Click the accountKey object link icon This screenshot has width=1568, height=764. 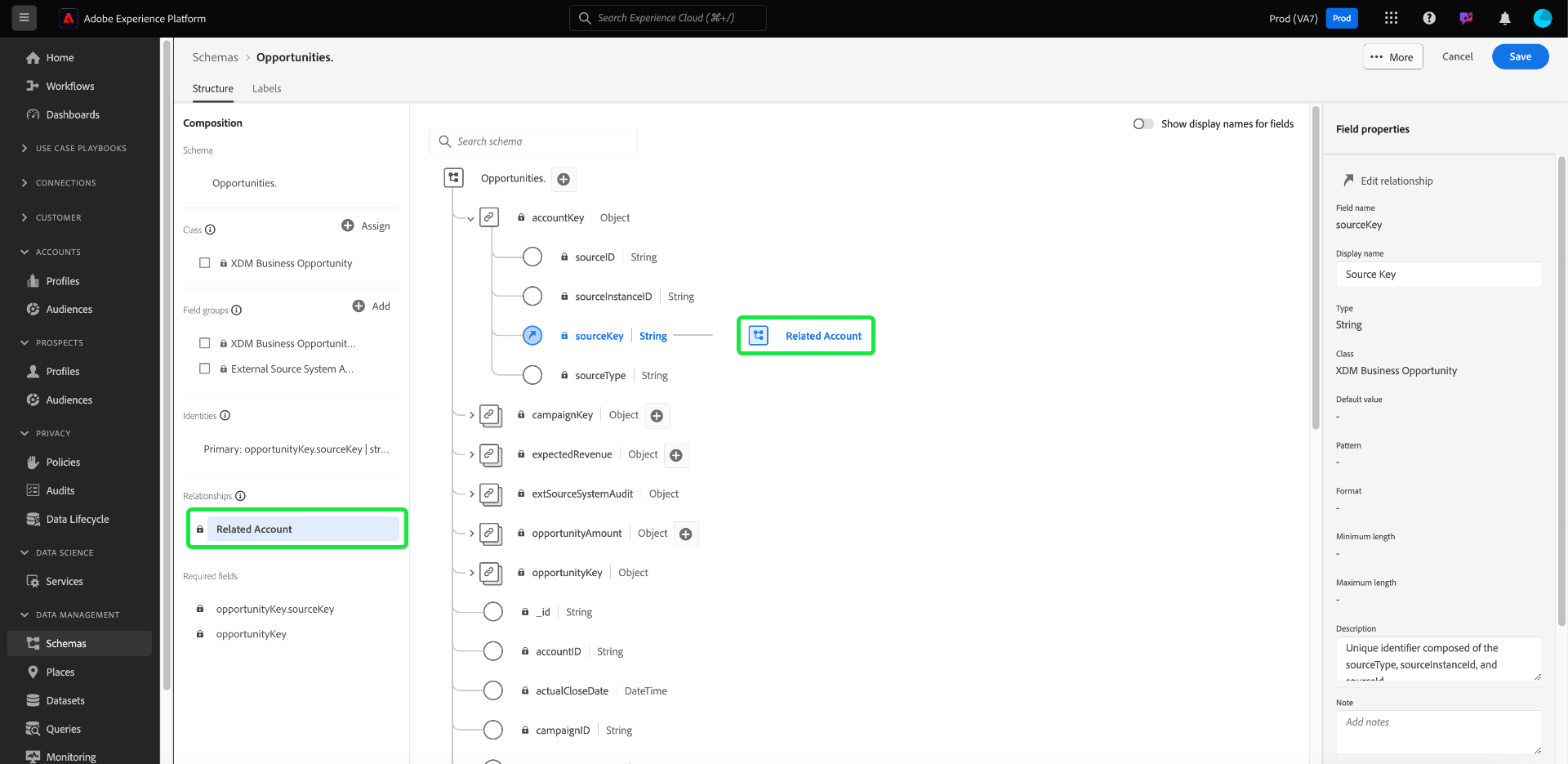click(488, 217)
